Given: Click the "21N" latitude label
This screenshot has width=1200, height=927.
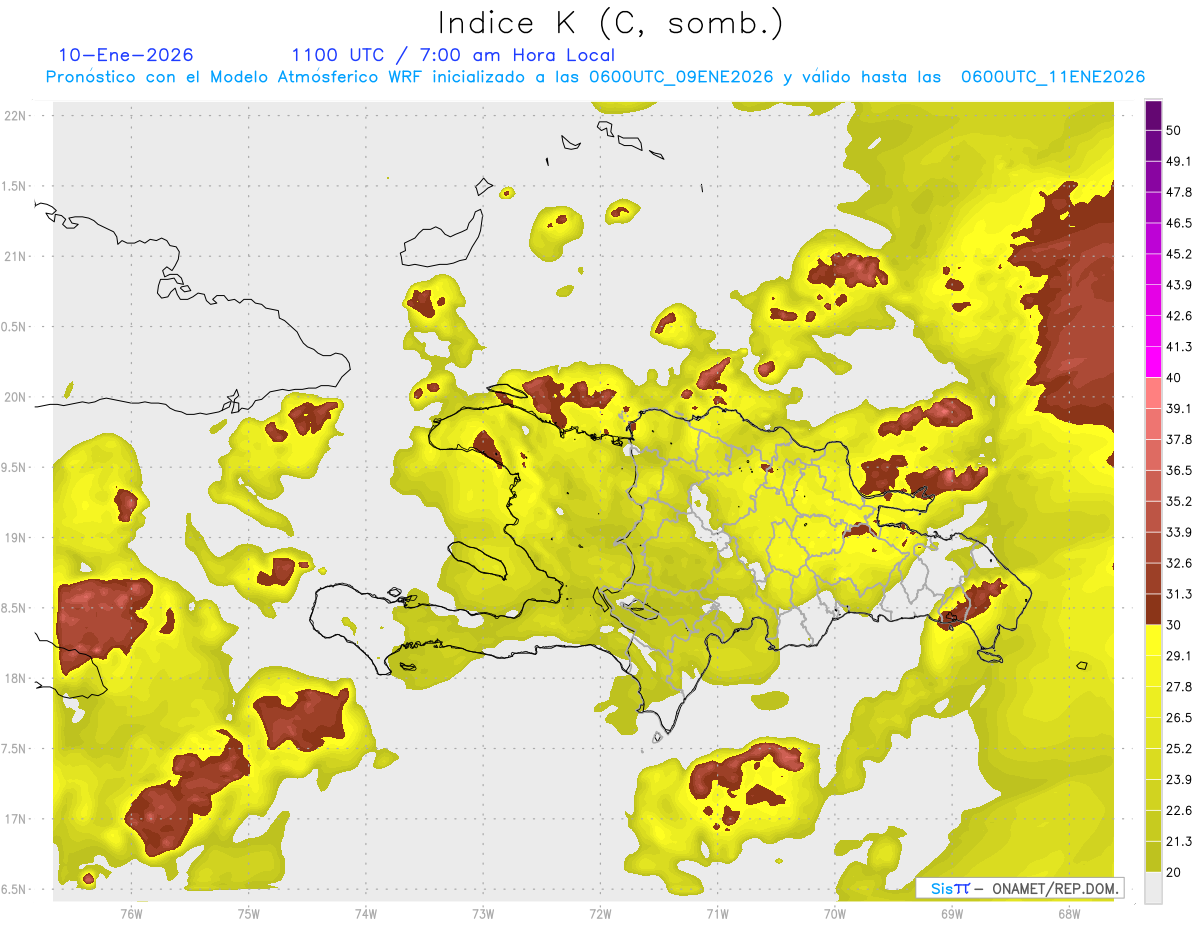Looking at the screenshot, I should 16,256.
